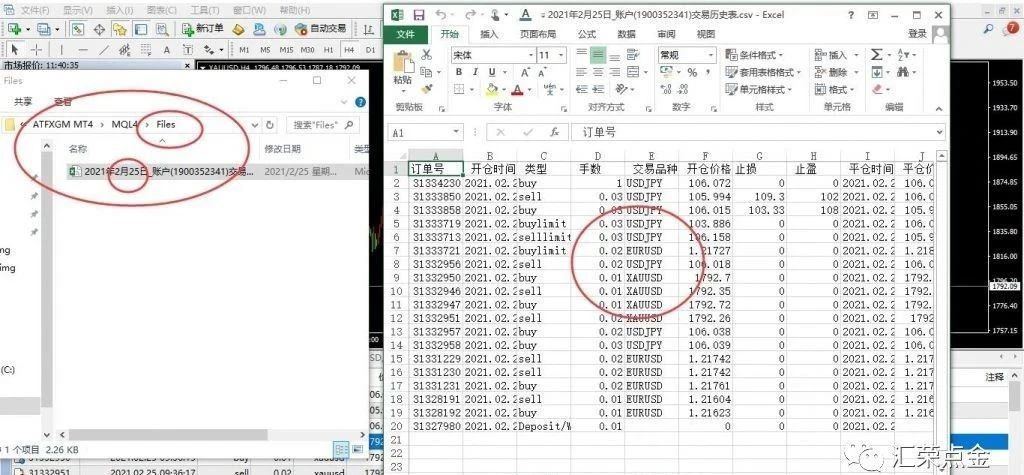The image size is (1024, 475).
Task: Select middle vertical alignment in Excel
Action: tap(598, 55)
